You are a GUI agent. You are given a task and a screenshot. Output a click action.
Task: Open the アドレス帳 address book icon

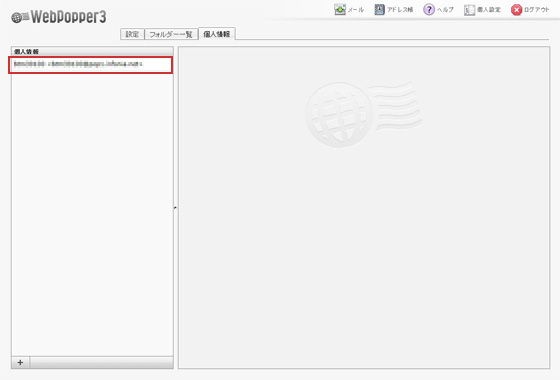(379, 10)
